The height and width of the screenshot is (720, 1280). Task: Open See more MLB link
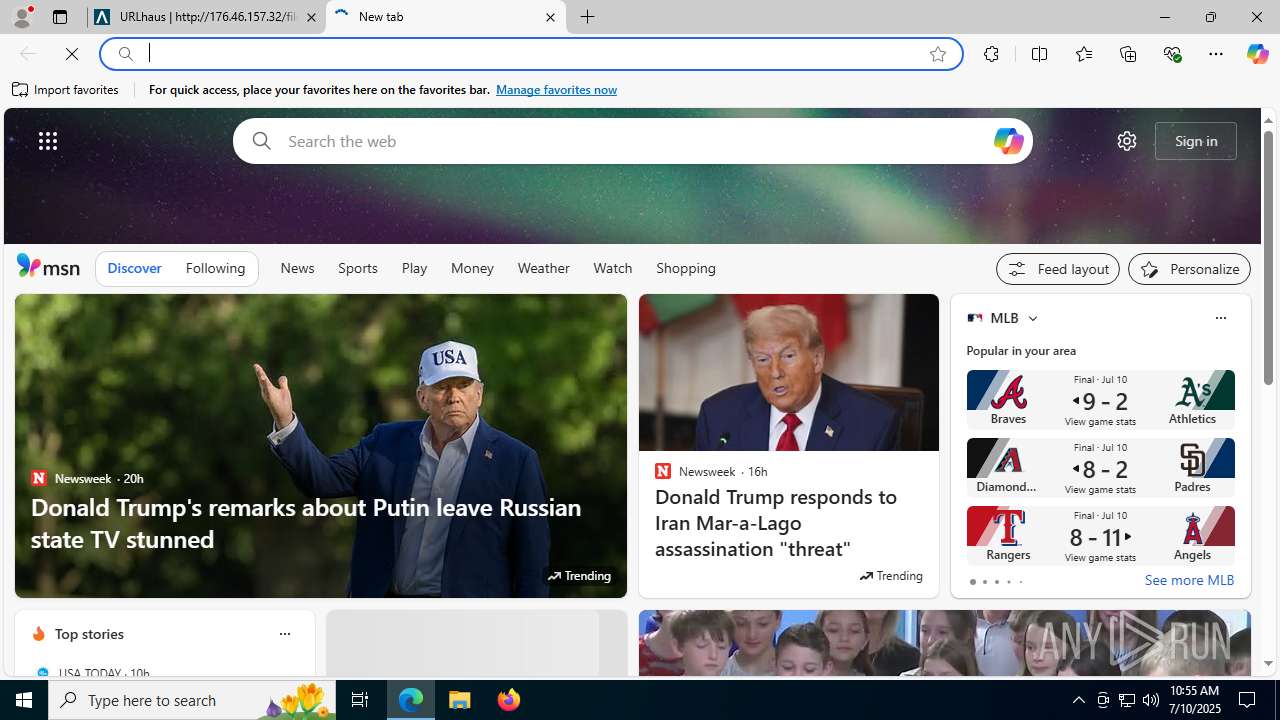(x=1189, y=580)
